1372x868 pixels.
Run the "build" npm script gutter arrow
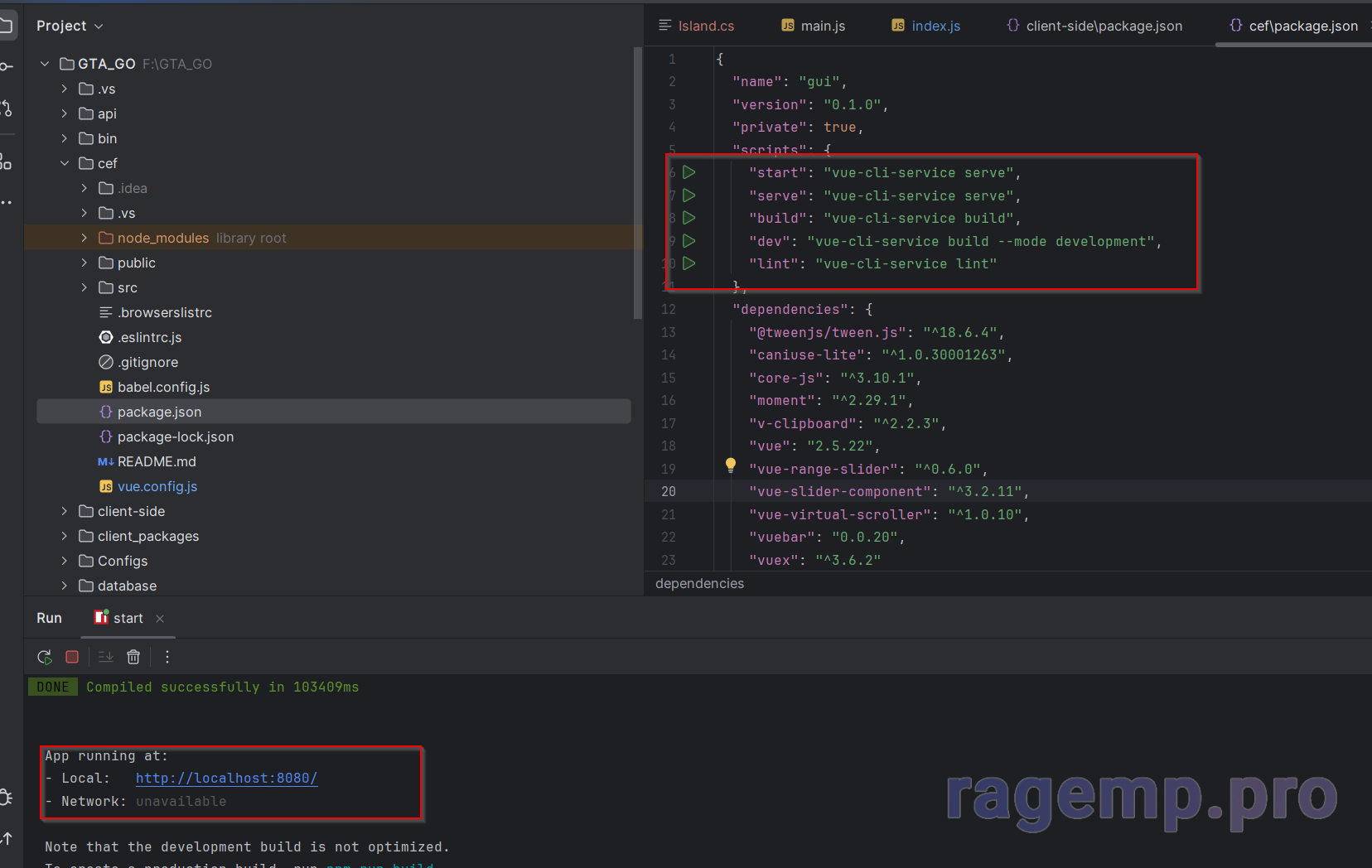[x=688, y=218]
